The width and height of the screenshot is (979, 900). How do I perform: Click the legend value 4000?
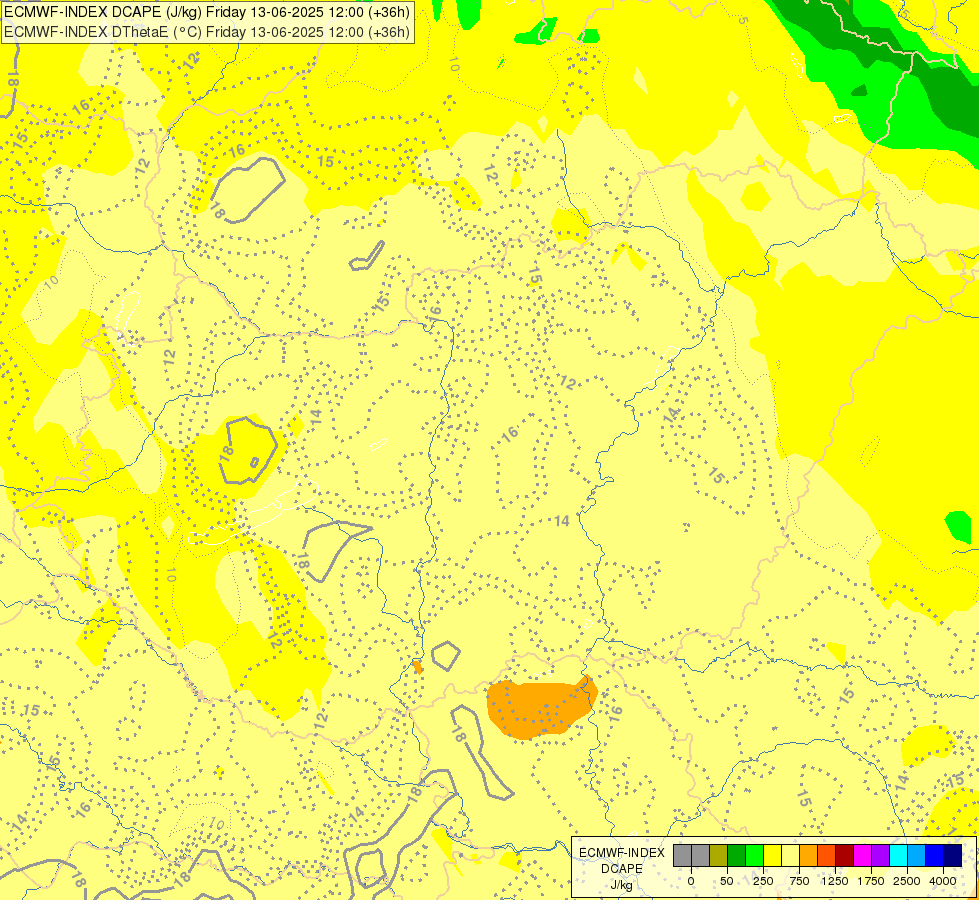[x=943, y=881]
